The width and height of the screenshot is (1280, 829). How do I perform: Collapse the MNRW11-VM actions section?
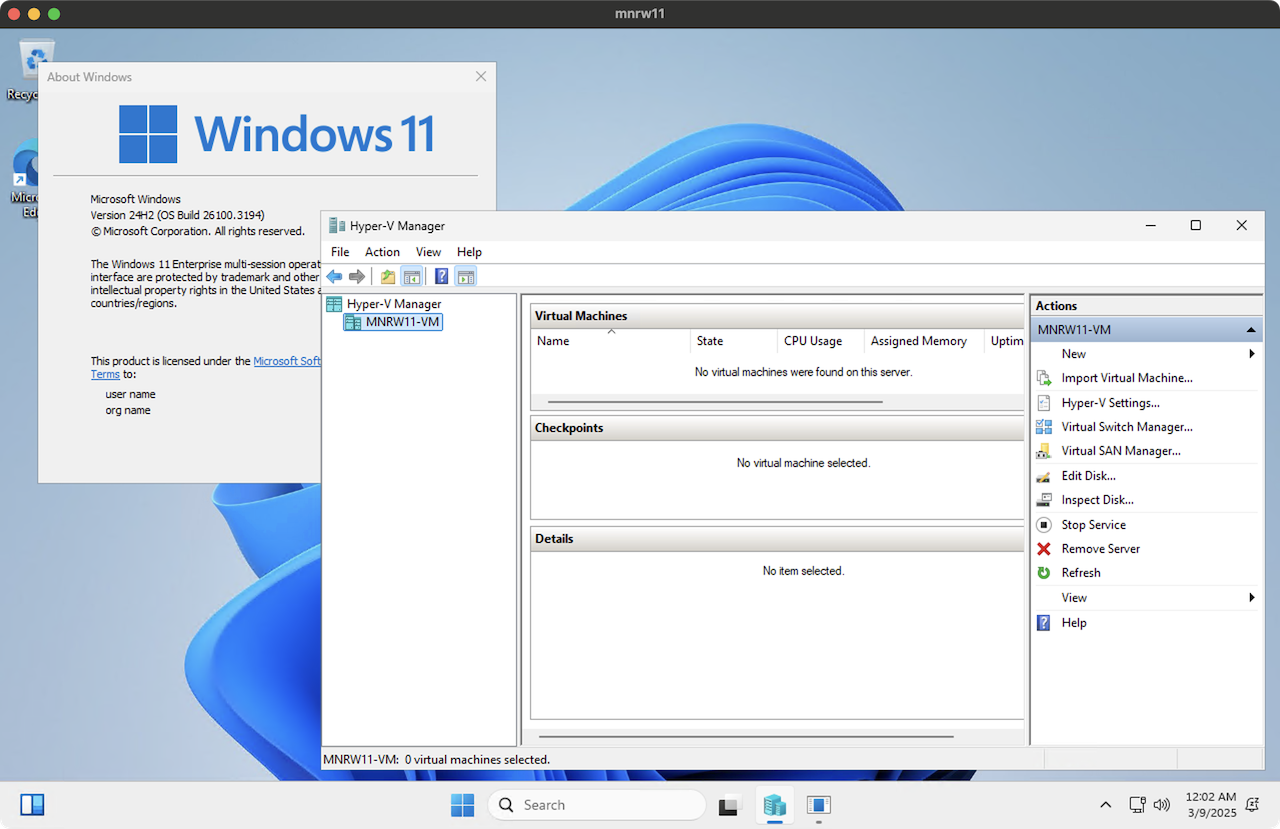click(1251, 330)
